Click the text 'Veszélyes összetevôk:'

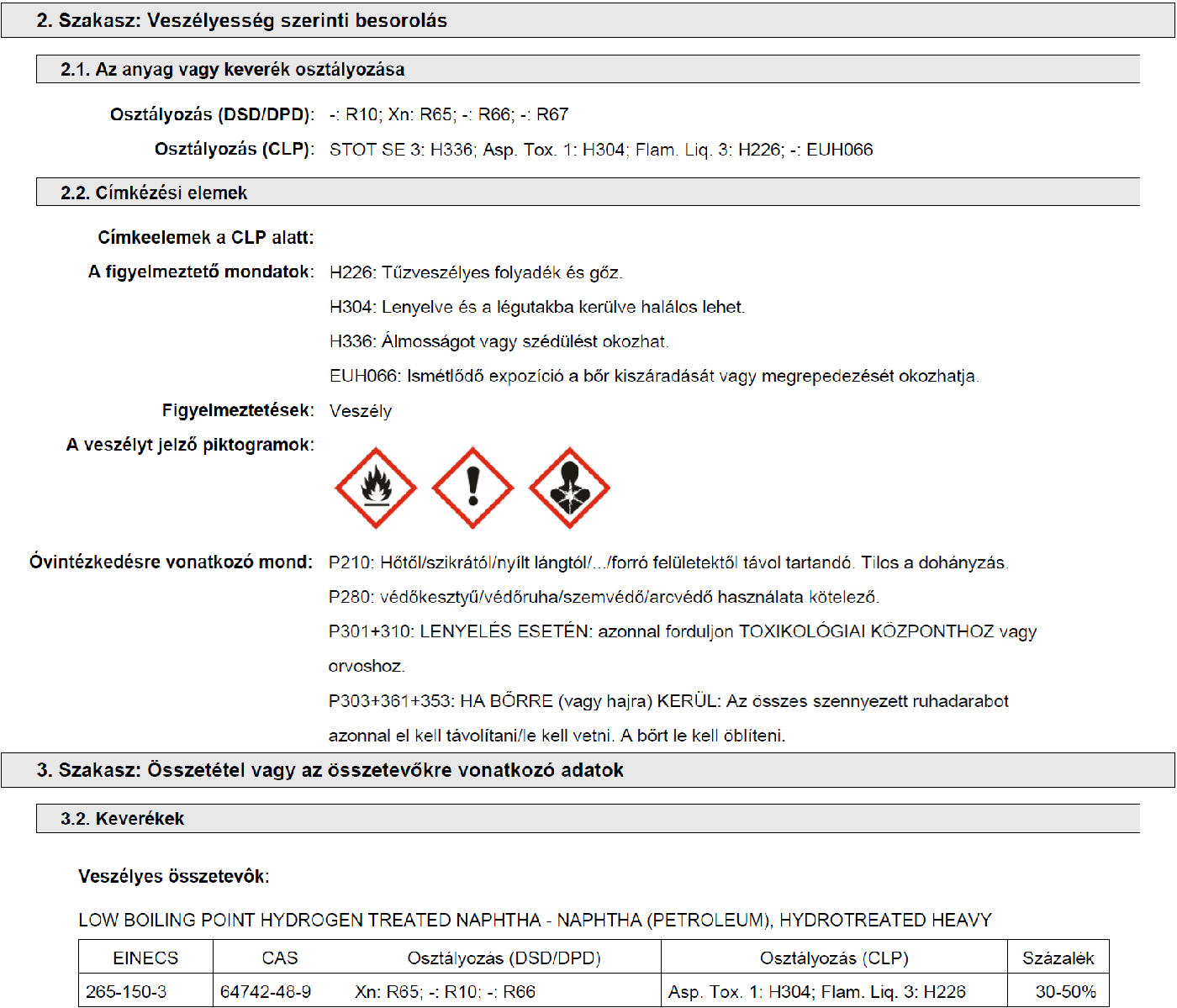point(174,877)
